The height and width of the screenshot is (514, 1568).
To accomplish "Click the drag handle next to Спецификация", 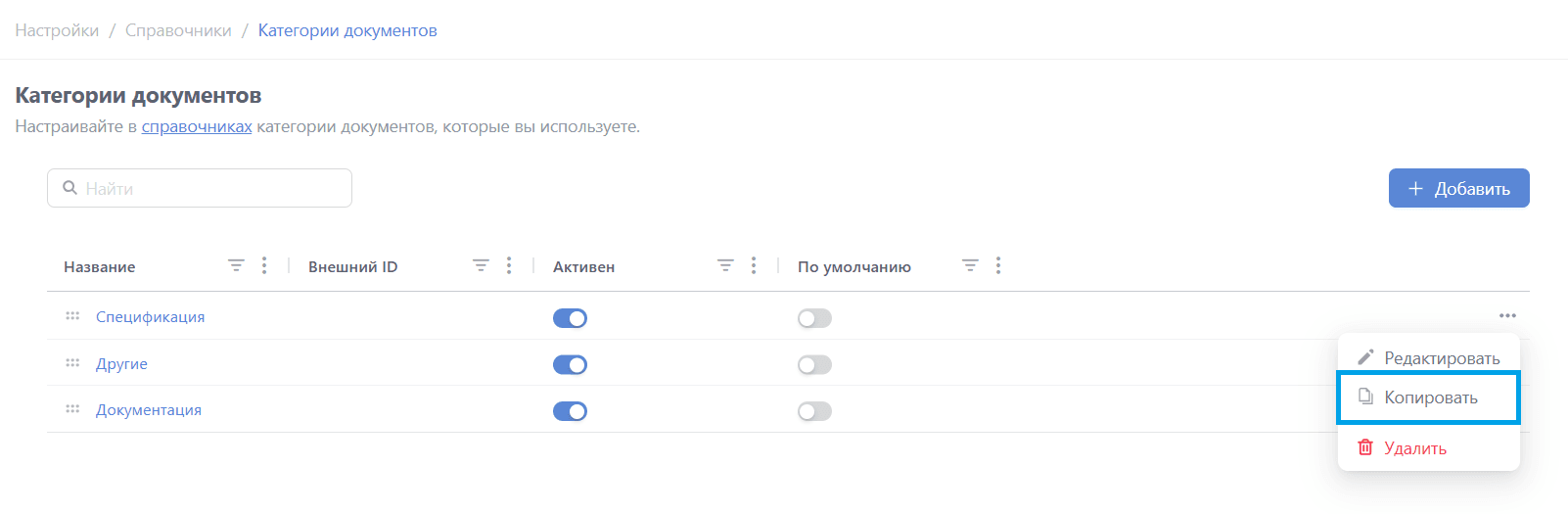I will click(x=72, y=316).
